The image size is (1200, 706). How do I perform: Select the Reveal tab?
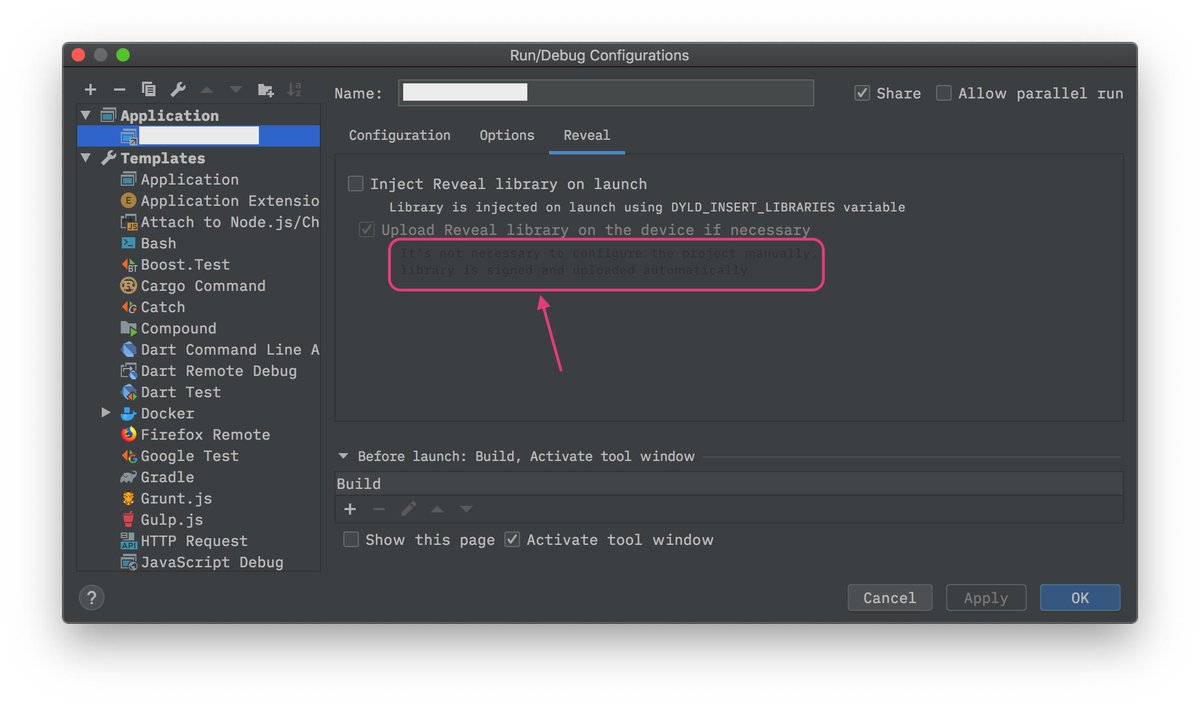click(587, 135)
